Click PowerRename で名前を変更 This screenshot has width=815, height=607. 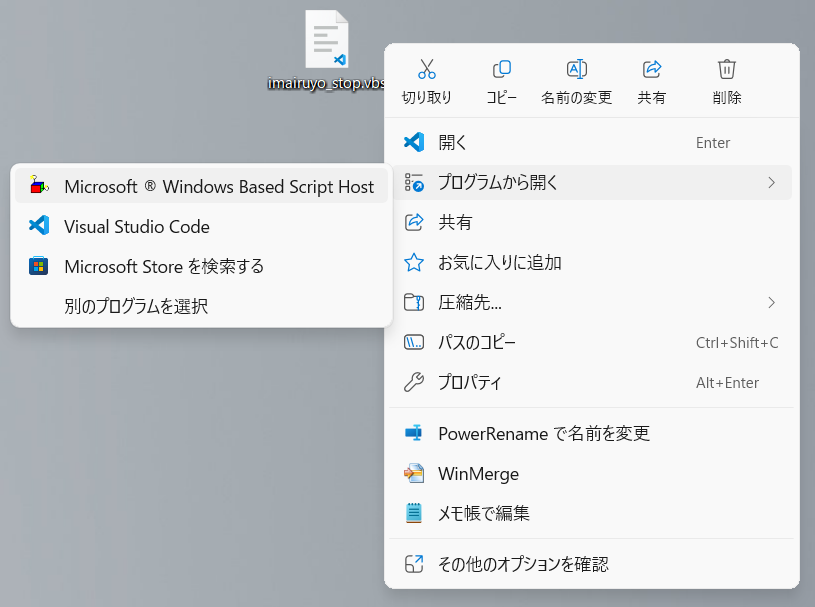[x=592, y=433]
